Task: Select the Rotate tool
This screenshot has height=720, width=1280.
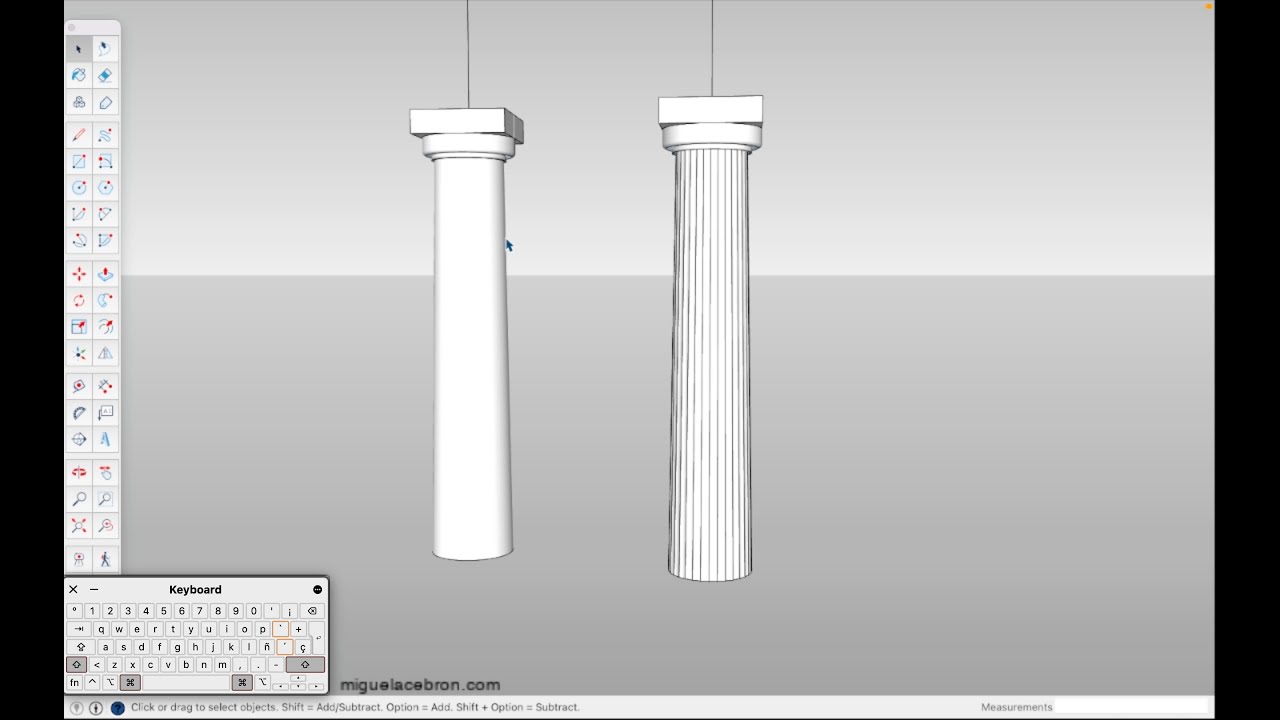Action: pos(79,300)
